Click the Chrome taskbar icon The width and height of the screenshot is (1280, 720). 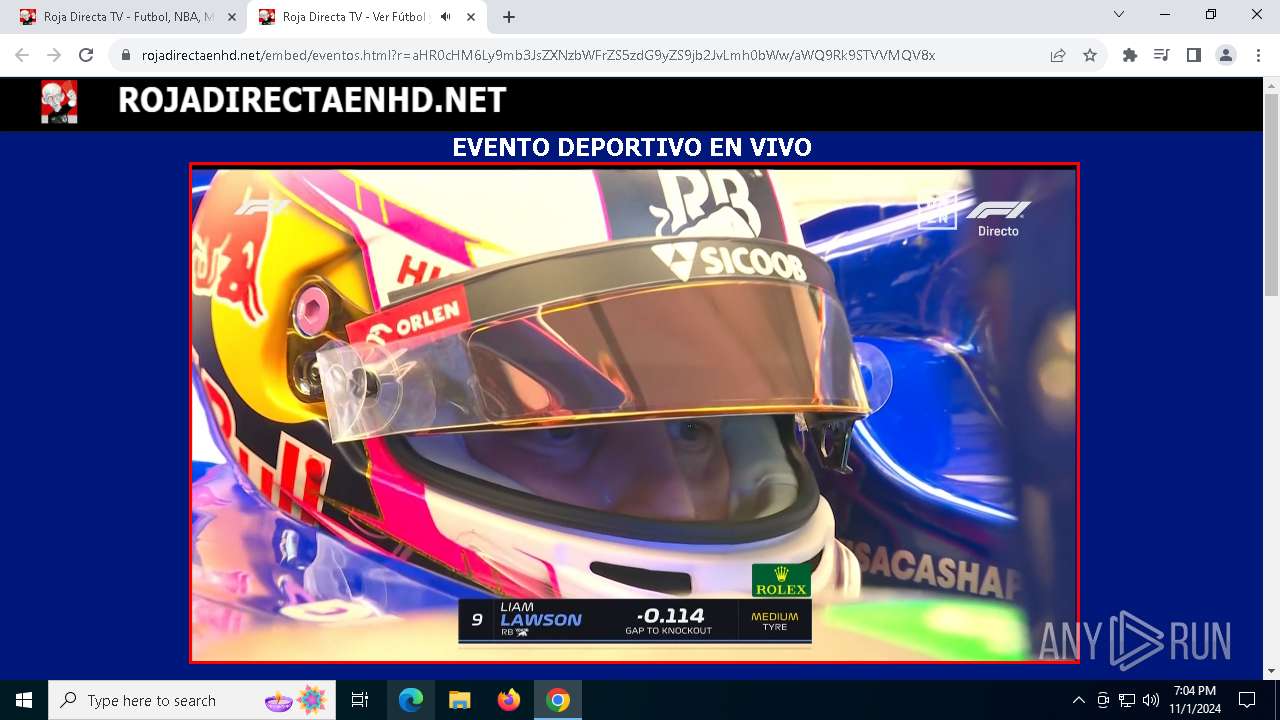tap(558, 700)
